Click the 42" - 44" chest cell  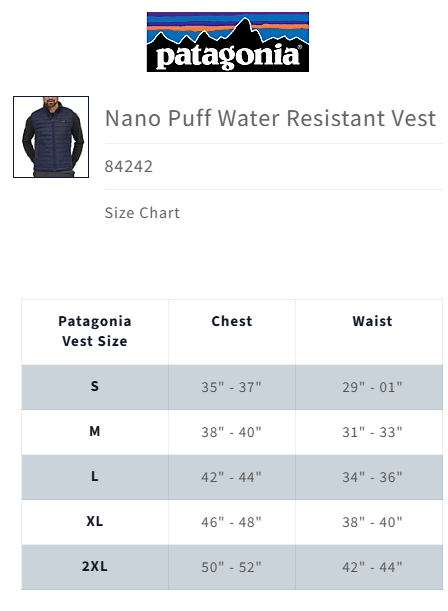[x=231, y=477]
